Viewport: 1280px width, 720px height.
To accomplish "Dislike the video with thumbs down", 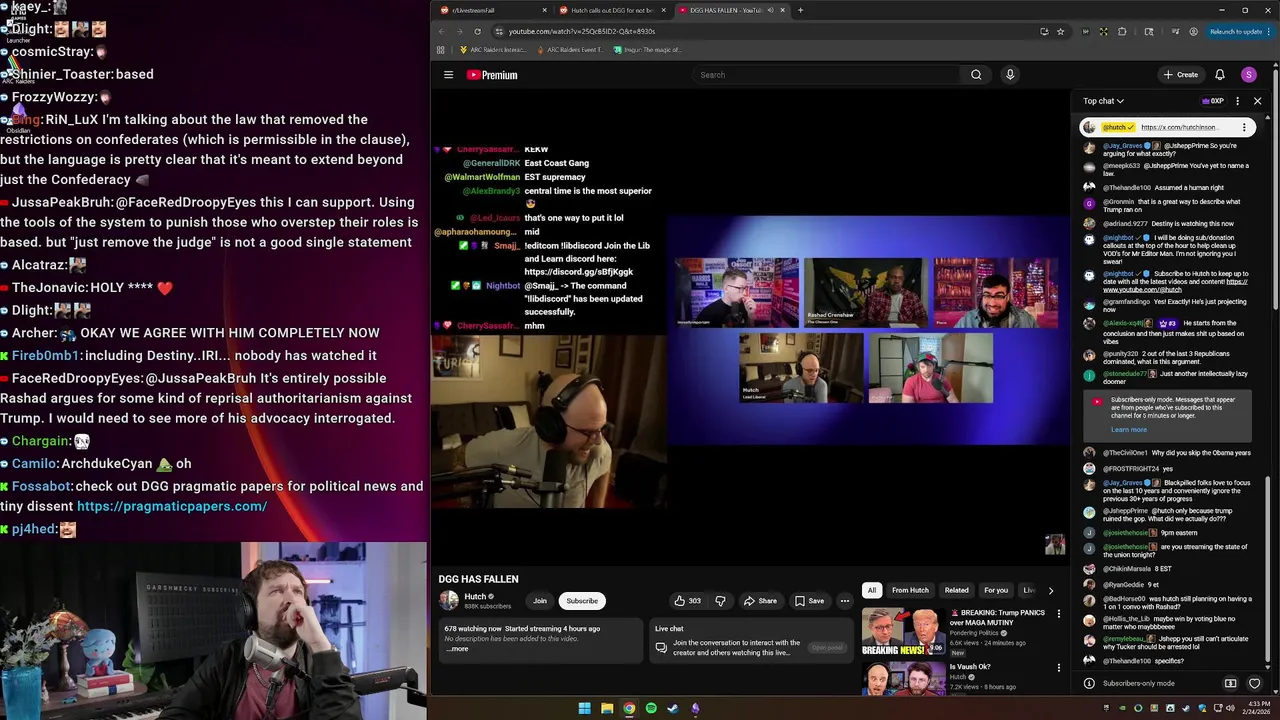I will point(720,601).
